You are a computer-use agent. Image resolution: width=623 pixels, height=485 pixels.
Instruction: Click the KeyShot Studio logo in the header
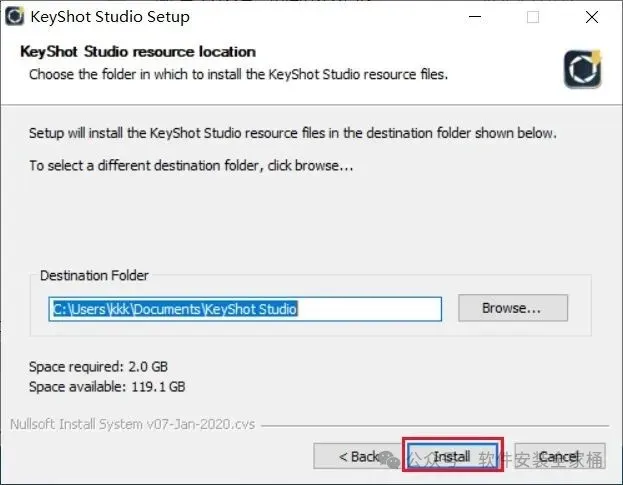click(582, 66)
